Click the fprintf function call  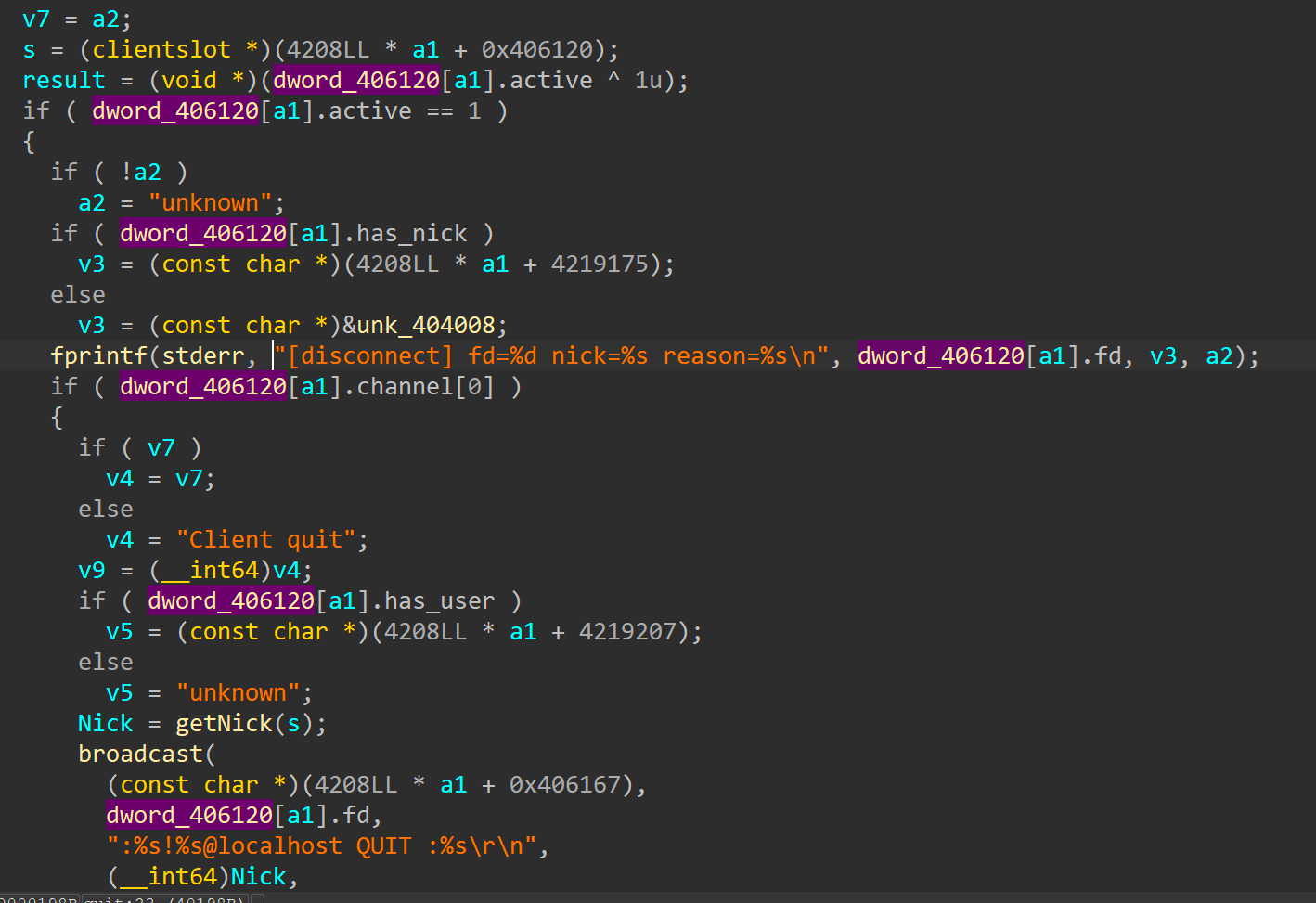point(99,355)
